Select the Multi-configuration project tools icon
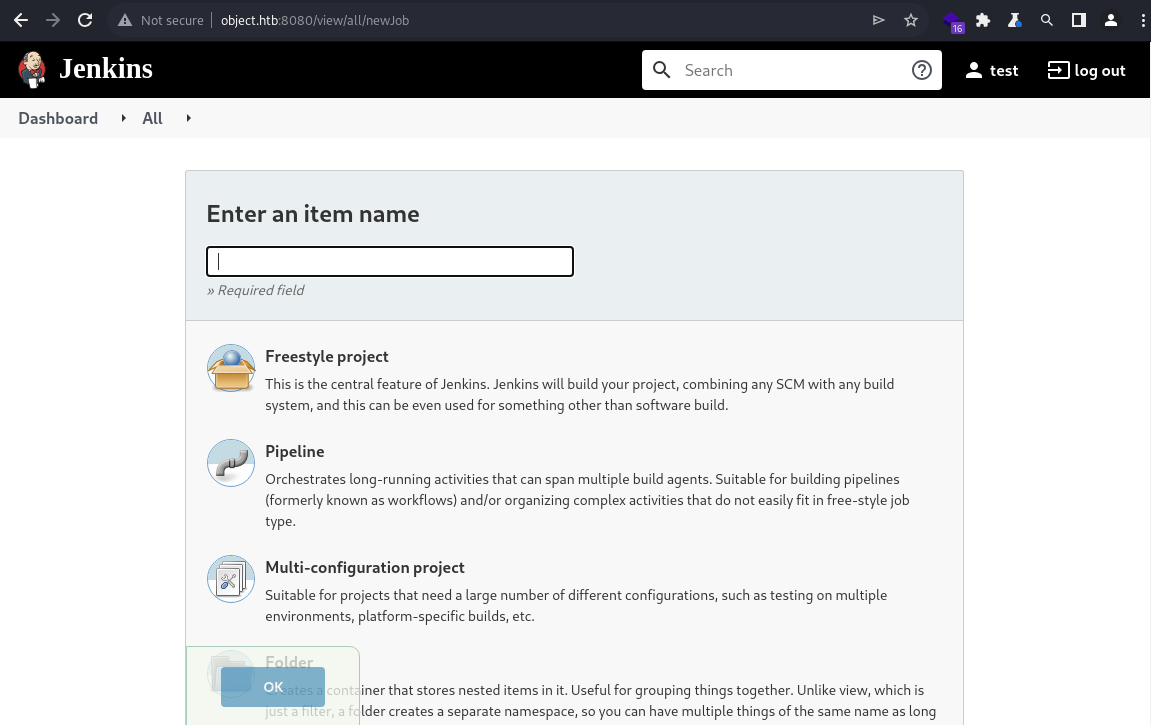Viewport: 1151px width, 725px height. pos(231,579)
